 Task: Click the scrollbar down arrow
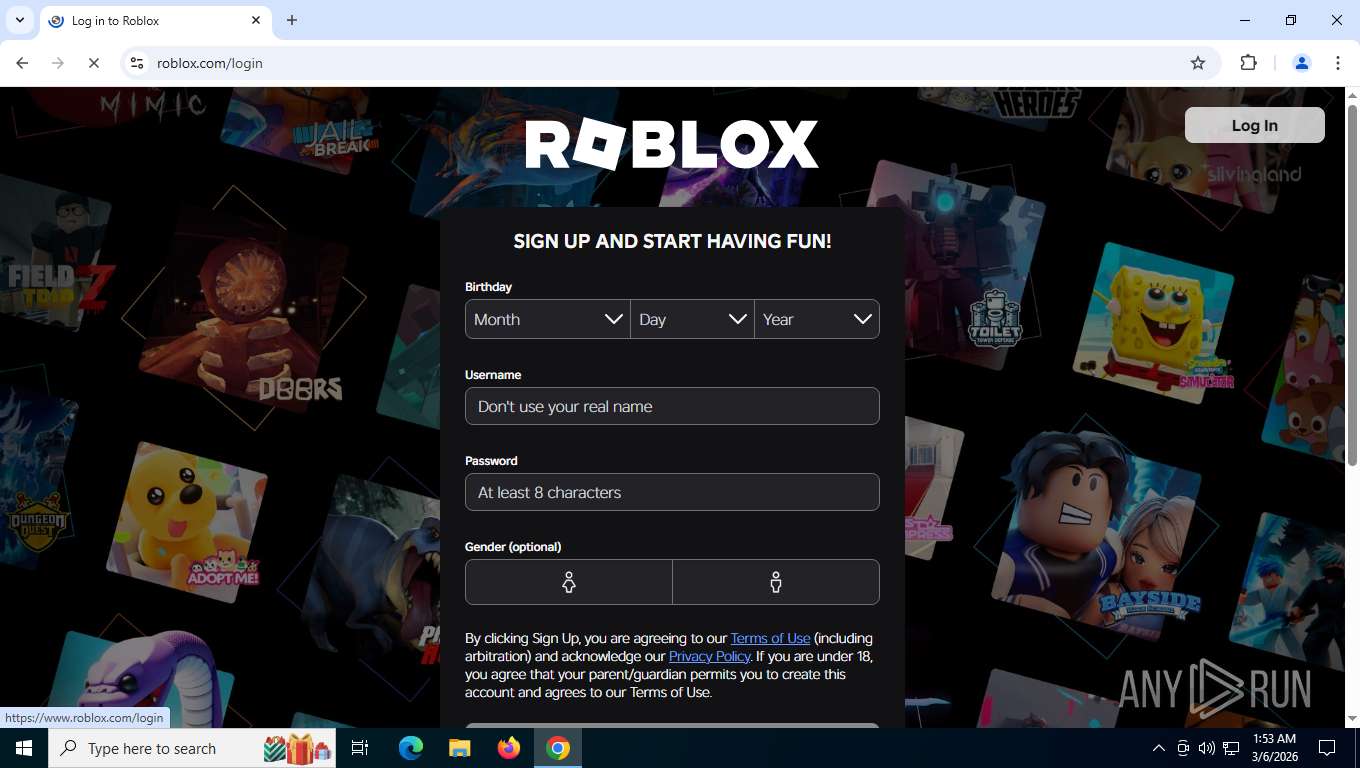pyautogui.click(x=1352, y=718)
